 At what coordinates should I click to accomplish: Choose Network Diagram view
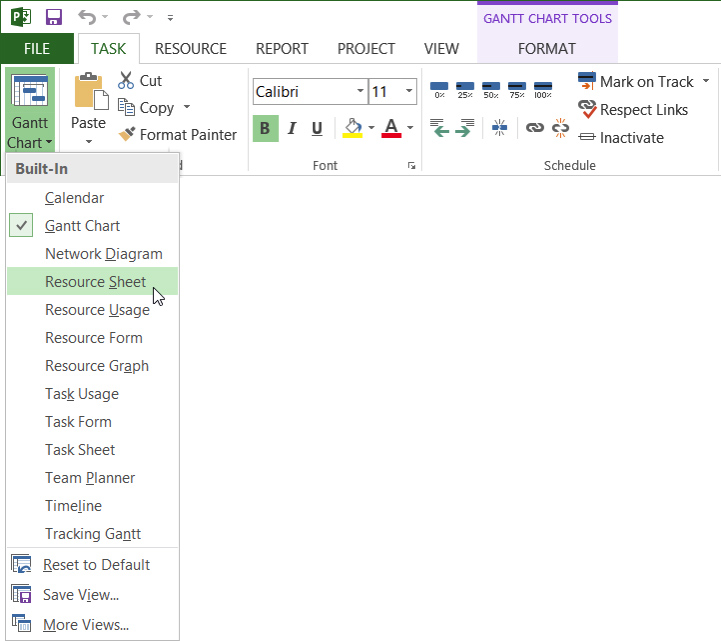click(92, 254)
